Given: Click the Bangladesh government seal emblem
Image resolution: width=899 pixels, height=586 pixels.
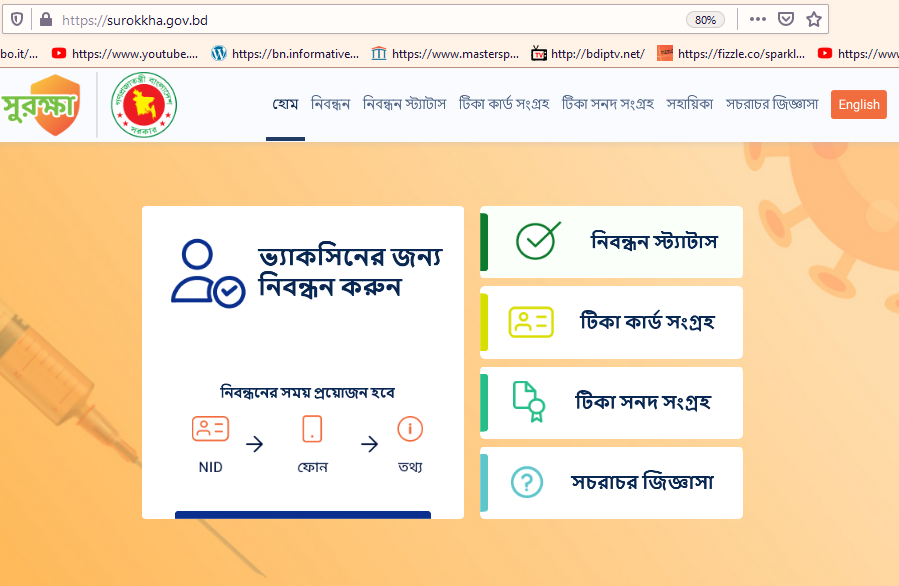Looking at the screenshot, I should 143,105.
